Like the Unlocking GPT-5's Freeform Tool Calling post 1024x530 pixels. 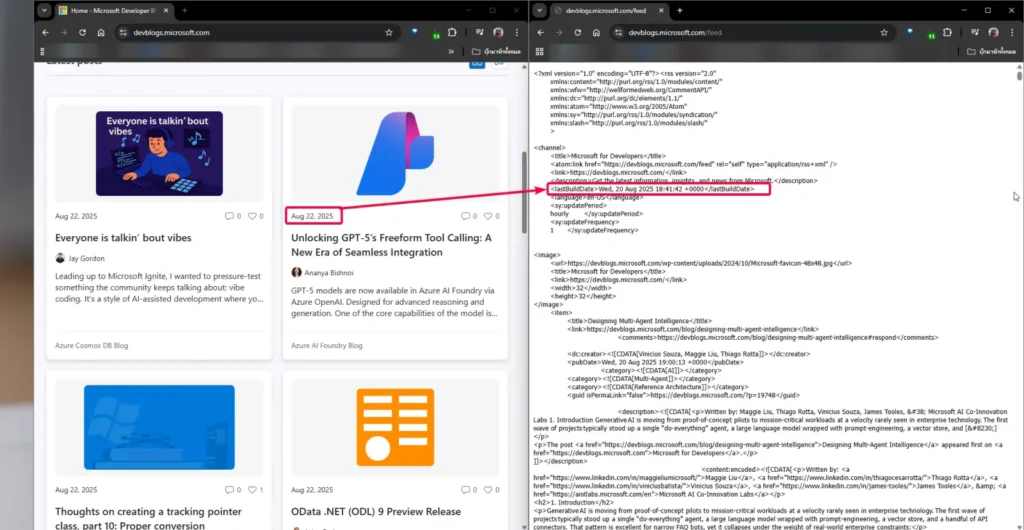[488, 216]
